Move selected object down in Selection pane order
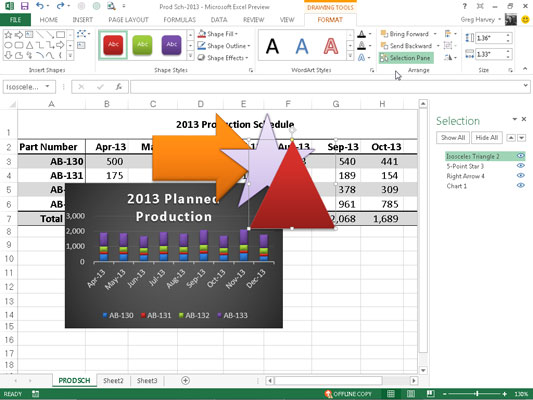Screen dimensions: 533x400 tap(522, 138)
